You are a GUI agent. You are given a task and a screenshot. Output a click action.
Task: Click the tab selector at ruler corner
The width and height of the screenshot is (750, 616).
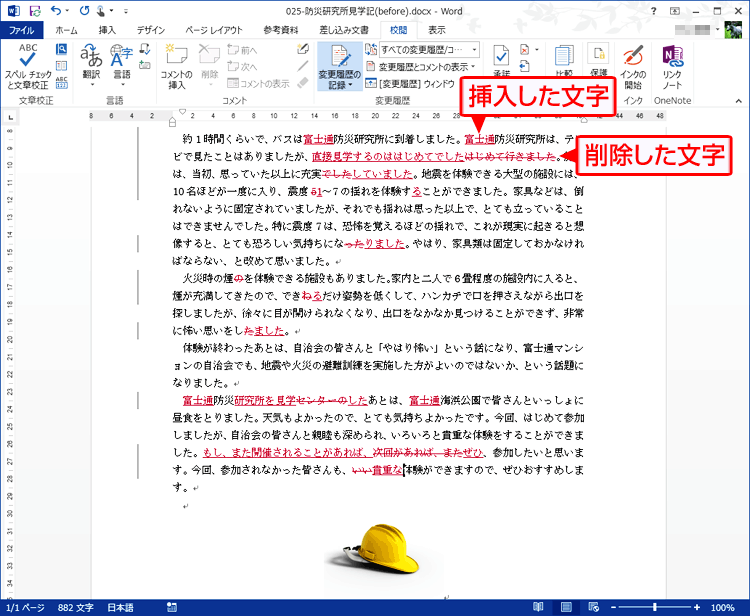(x=10, y=116)
